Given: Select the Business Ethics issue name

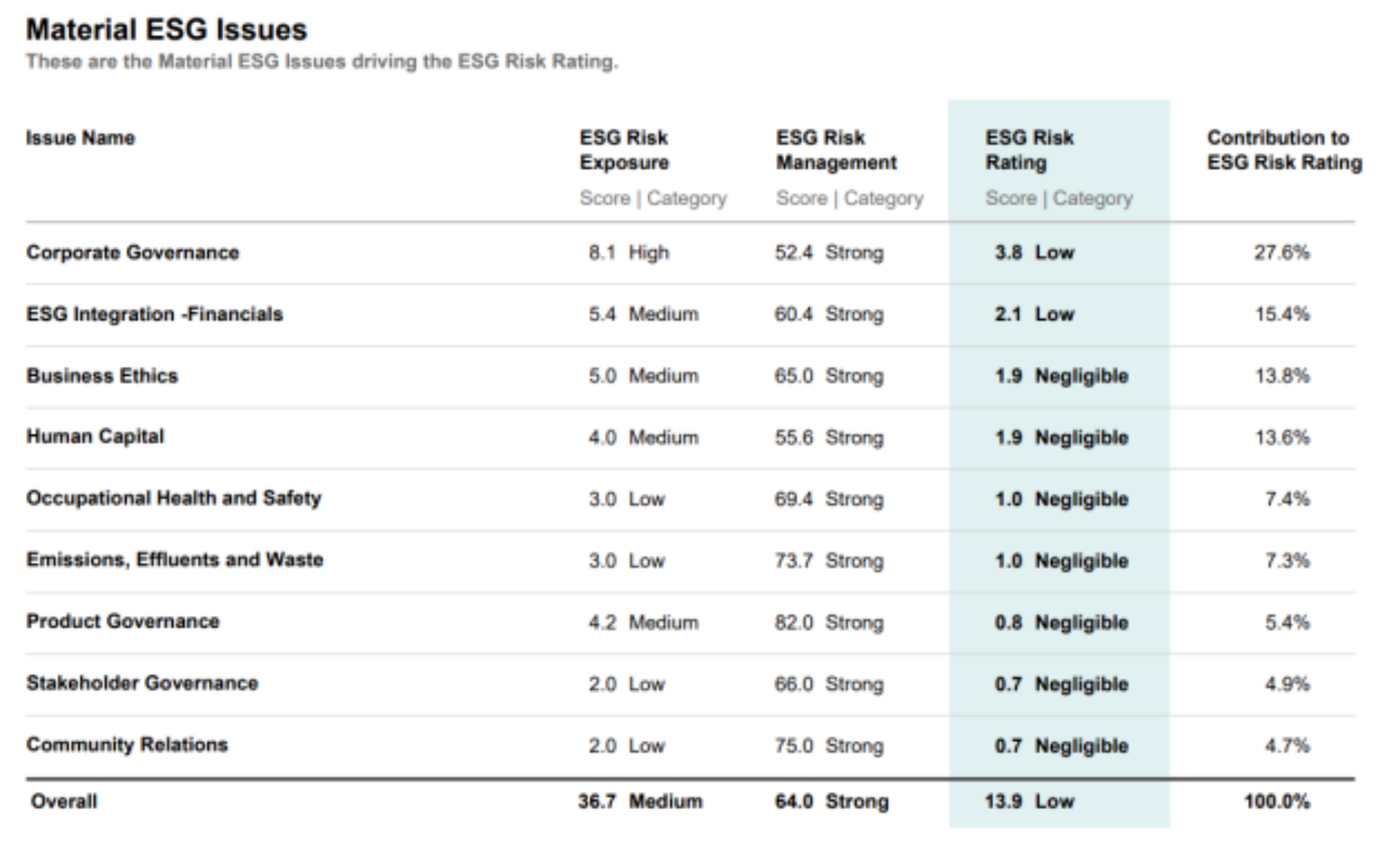Looking at the screenshot, I should click(x=102, y=375).
